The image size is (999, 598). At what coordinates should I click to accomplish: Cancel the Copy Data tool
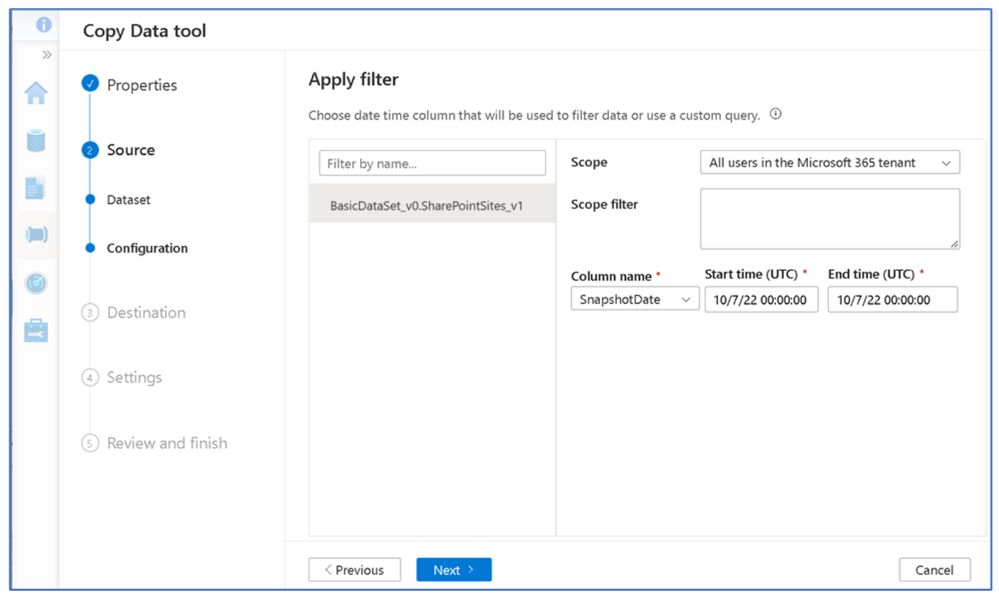[934, 570]
